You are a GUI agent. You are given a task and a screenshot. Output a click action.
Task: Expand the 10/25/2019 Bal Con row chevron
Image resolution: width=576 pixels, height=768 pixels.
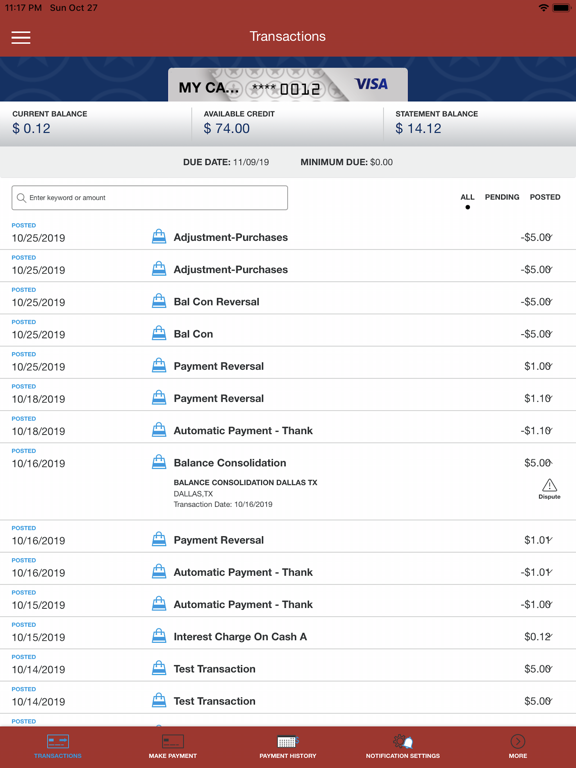550,334
